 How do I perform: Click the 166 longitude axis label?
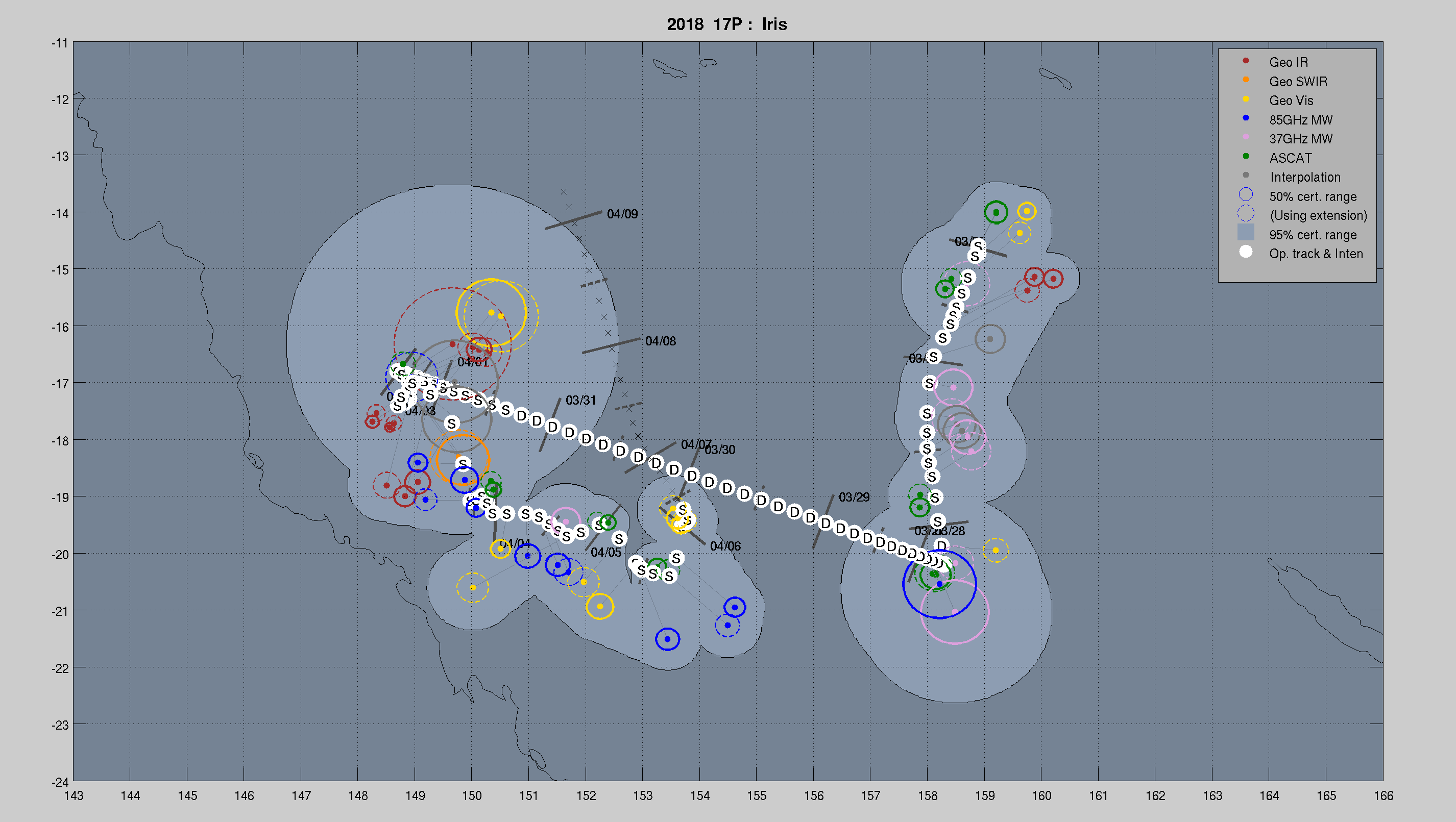1383,796
